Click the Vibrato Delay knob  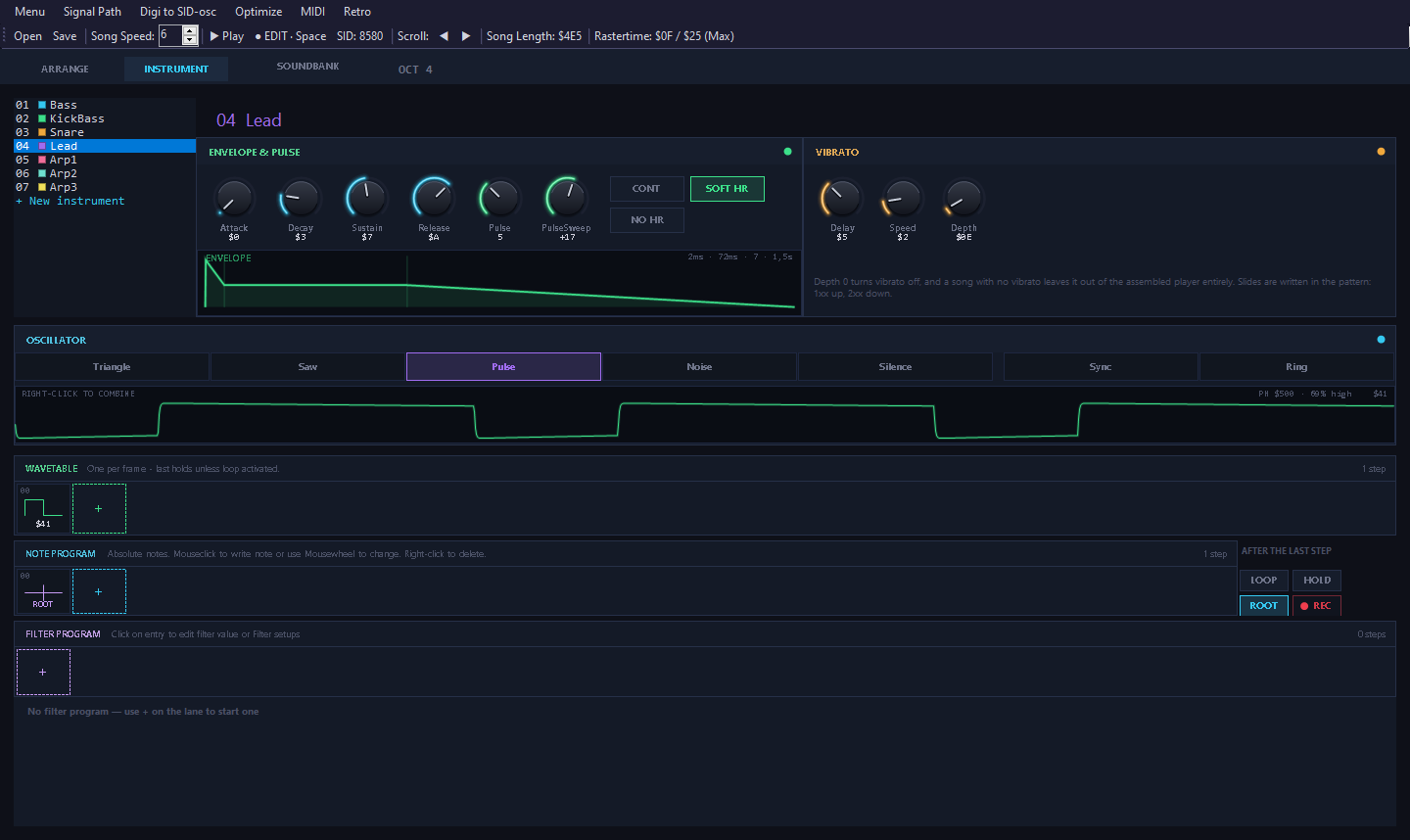pos(842,199)
